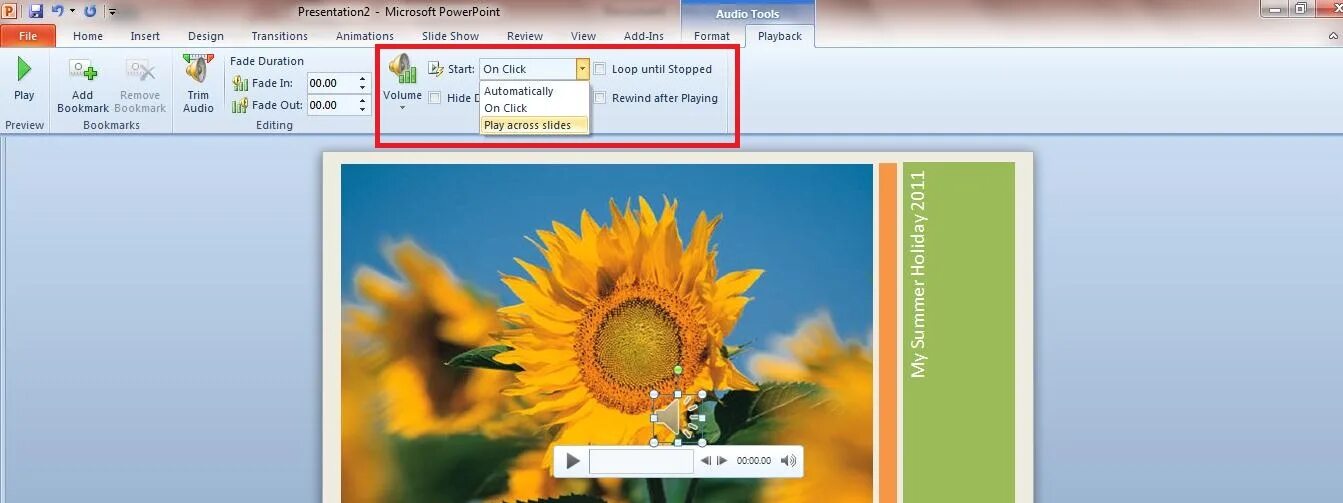Image resolution: width=1343 pixels, height=503 pixels.
Task: Switch to the Review tab
Action: 525,36
